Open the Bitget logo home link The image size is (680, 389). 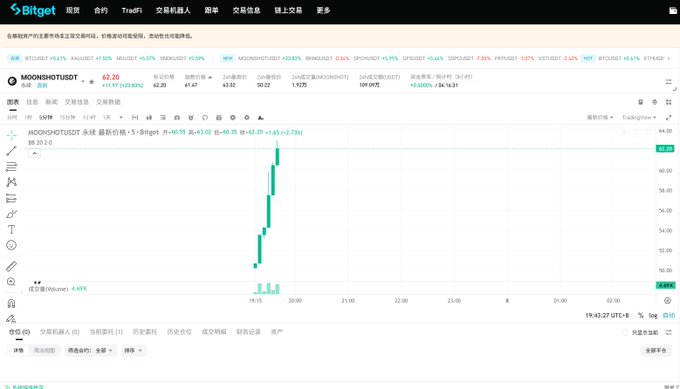click(33, 10)
